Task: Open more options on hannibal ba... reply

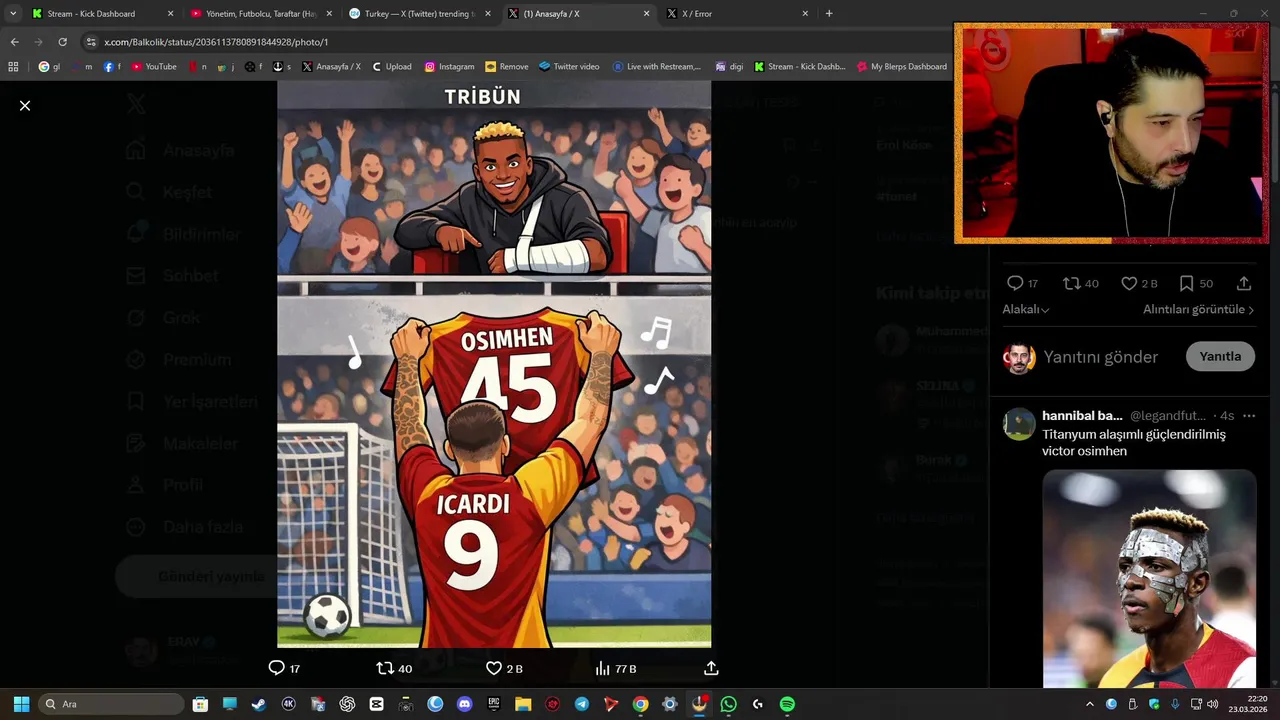Action: 1248,416
